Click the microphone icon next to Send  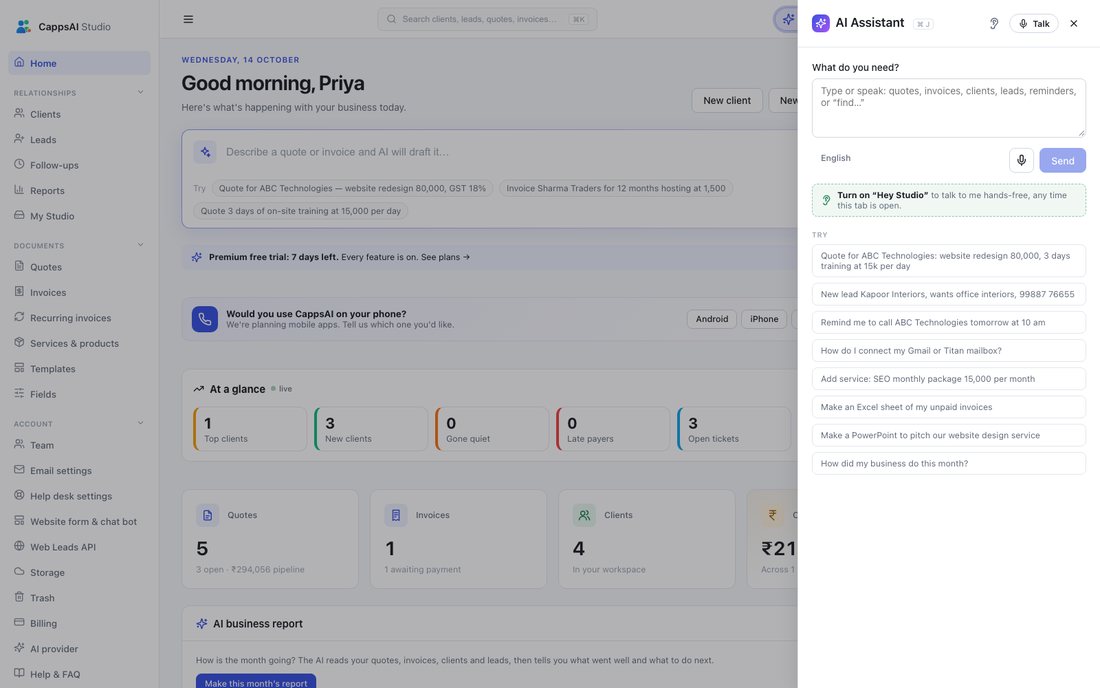(x=1021, y=161)
